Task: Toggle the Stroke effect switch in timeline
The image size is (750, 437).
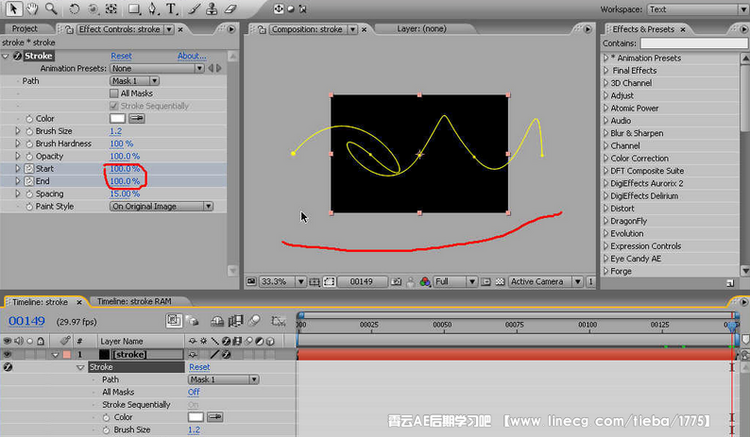Action: (x=7, y=367)
